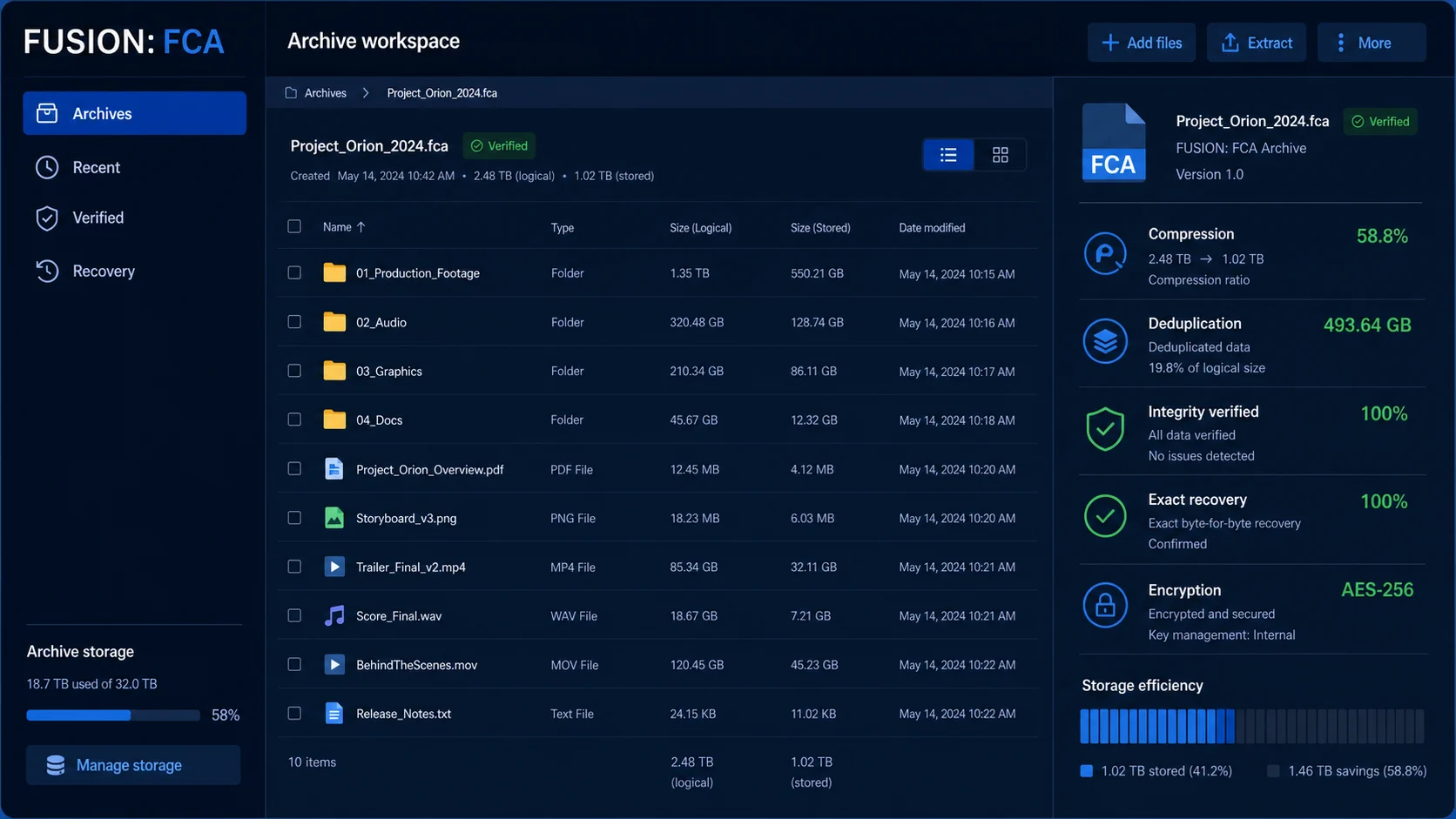Viewport: 1456px width, 819px height.
Task: Click the video icon of BehindTheScenes.mov
Action: (334, 664)
